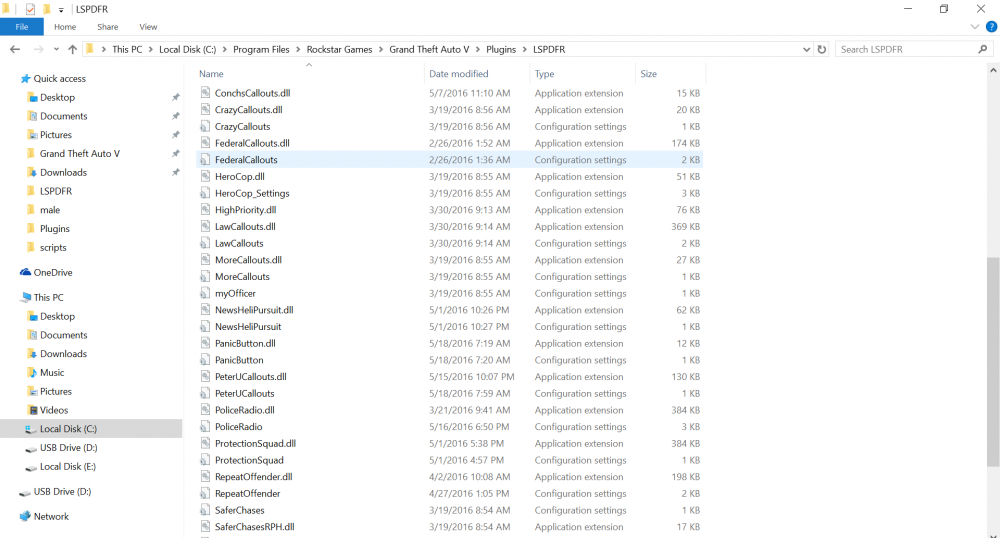Select Network in navigation pane
This screenshot has height=538, width=1000.
(x=51, y=516)
